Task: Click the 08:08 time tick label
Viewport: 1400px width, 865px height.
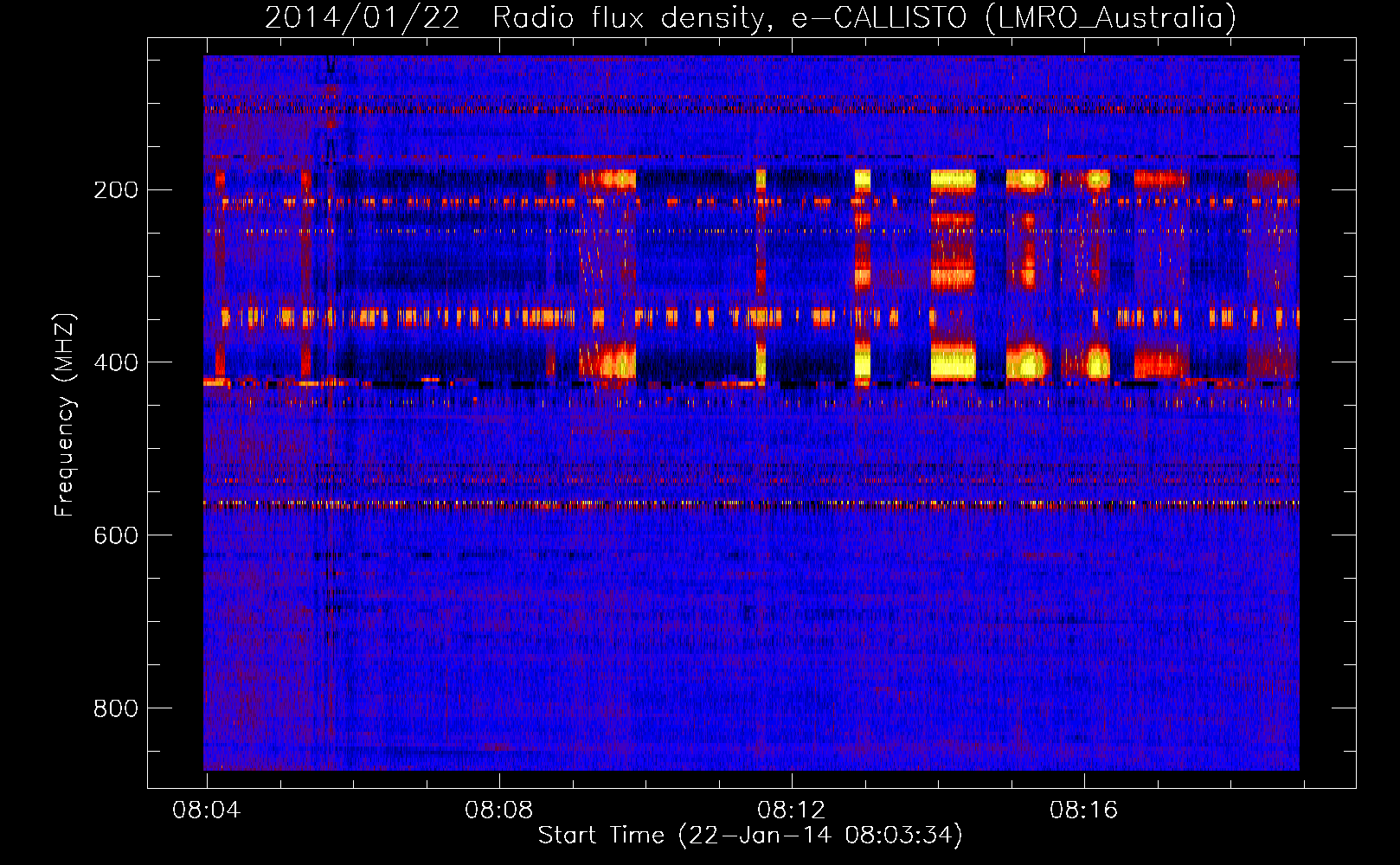Action: tap(499, 811)
